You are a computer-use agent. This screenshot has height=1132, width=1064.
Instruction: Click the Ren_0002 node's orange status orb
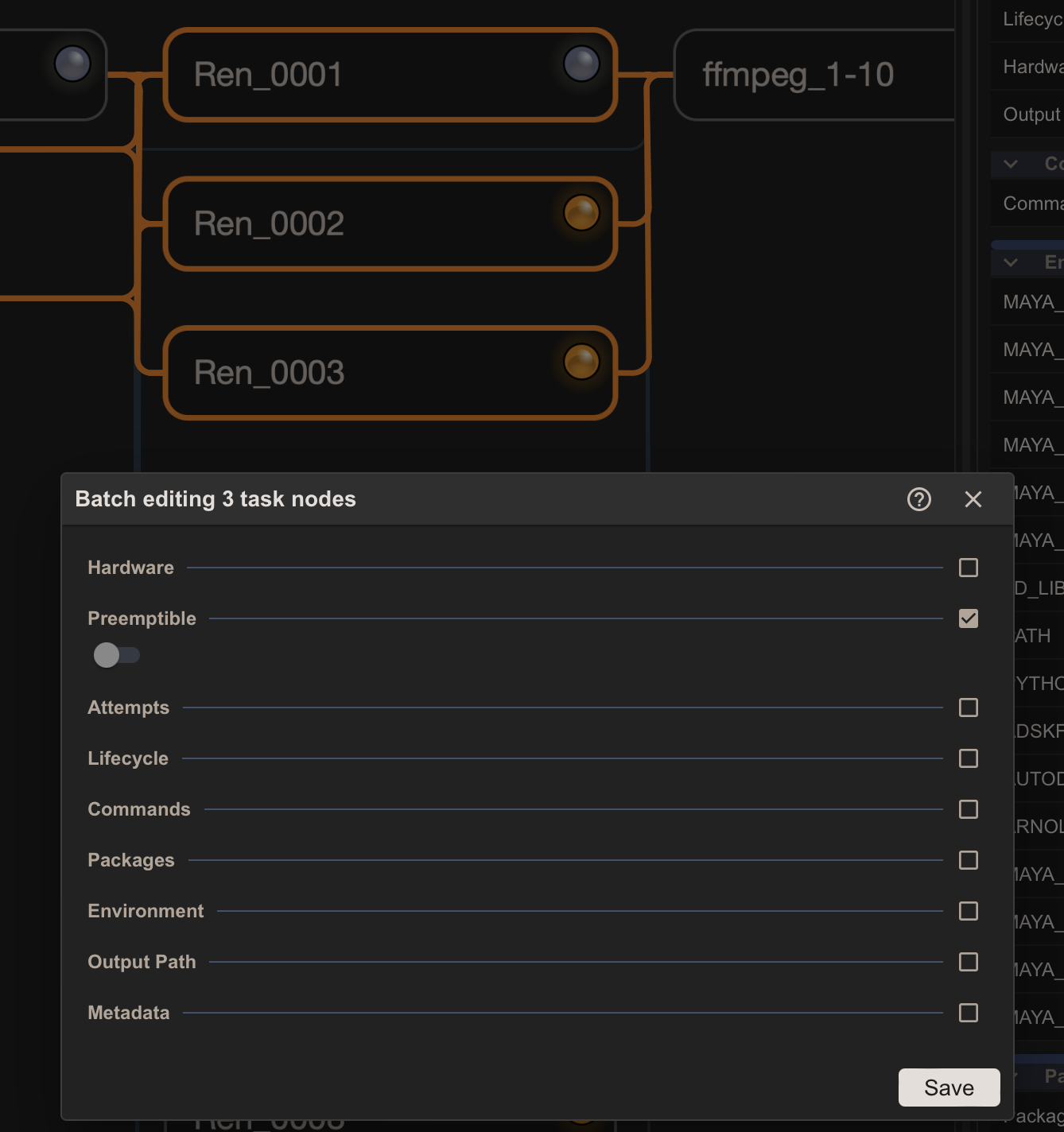581,212
